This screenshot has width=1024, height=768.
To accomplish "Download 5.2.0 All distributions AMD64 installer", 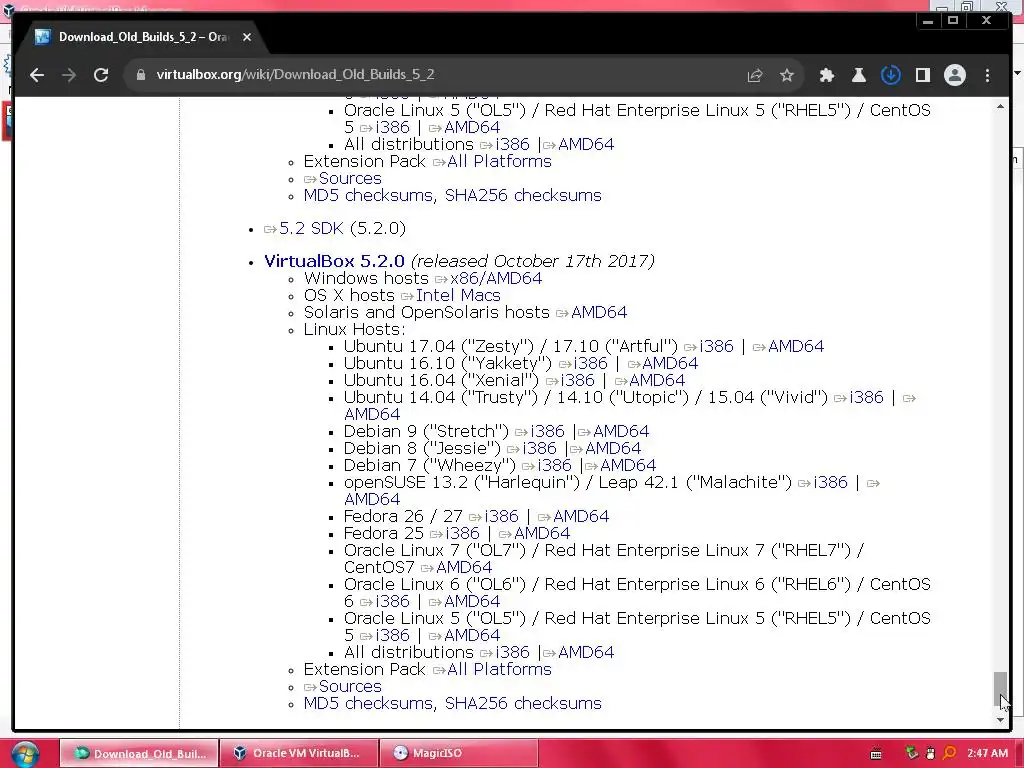I will tap(586, 652).
